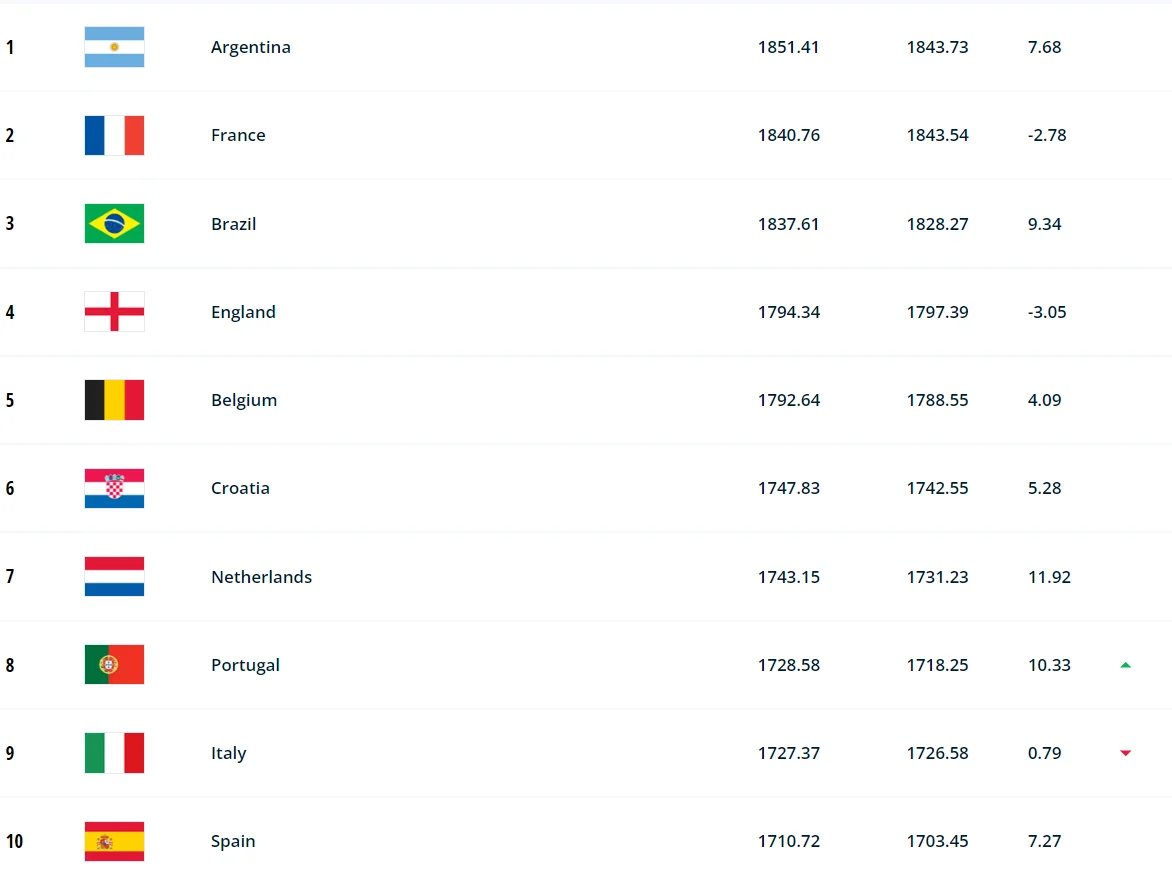Select the England team name

tap(243, 312)
